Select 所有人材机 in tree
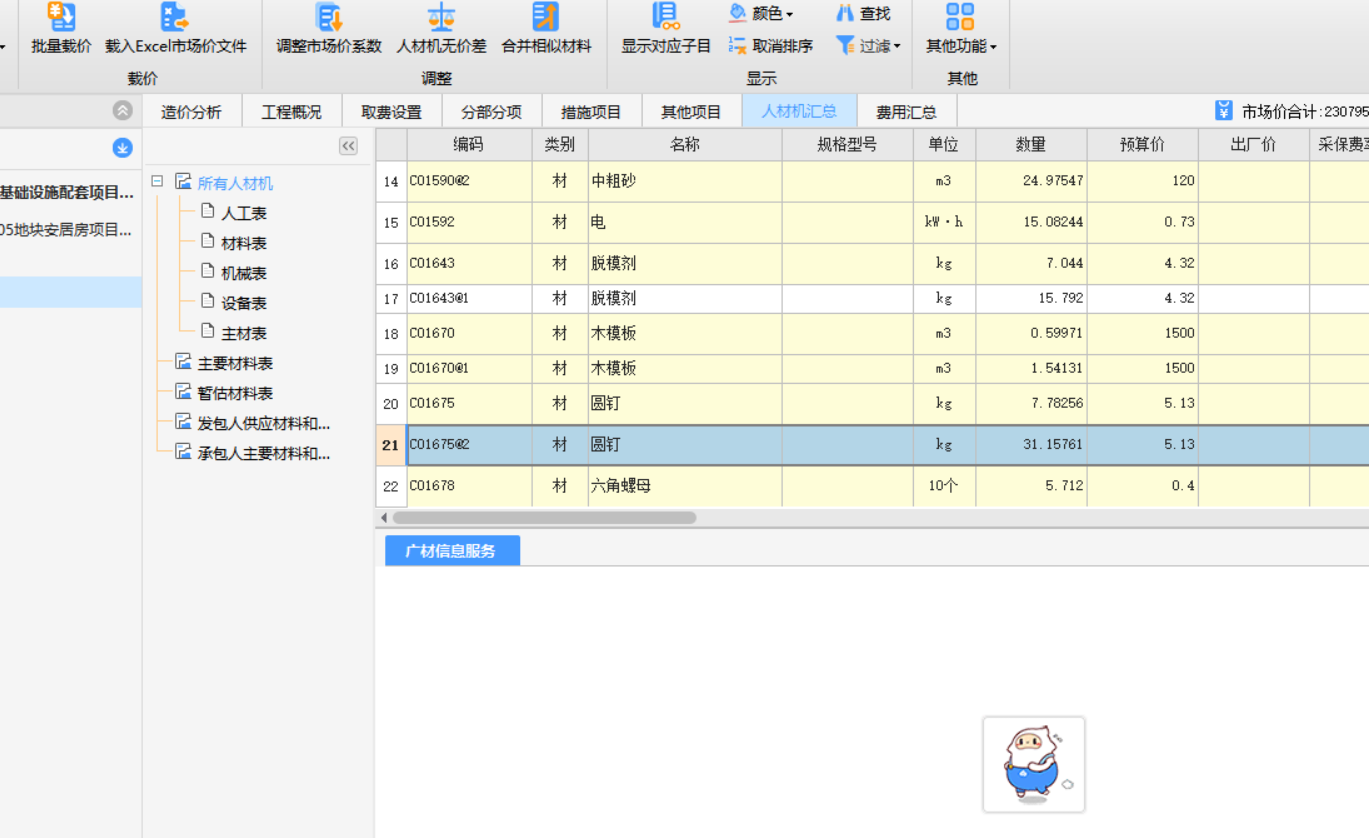The image size is (1369, 838). [235, 183]
